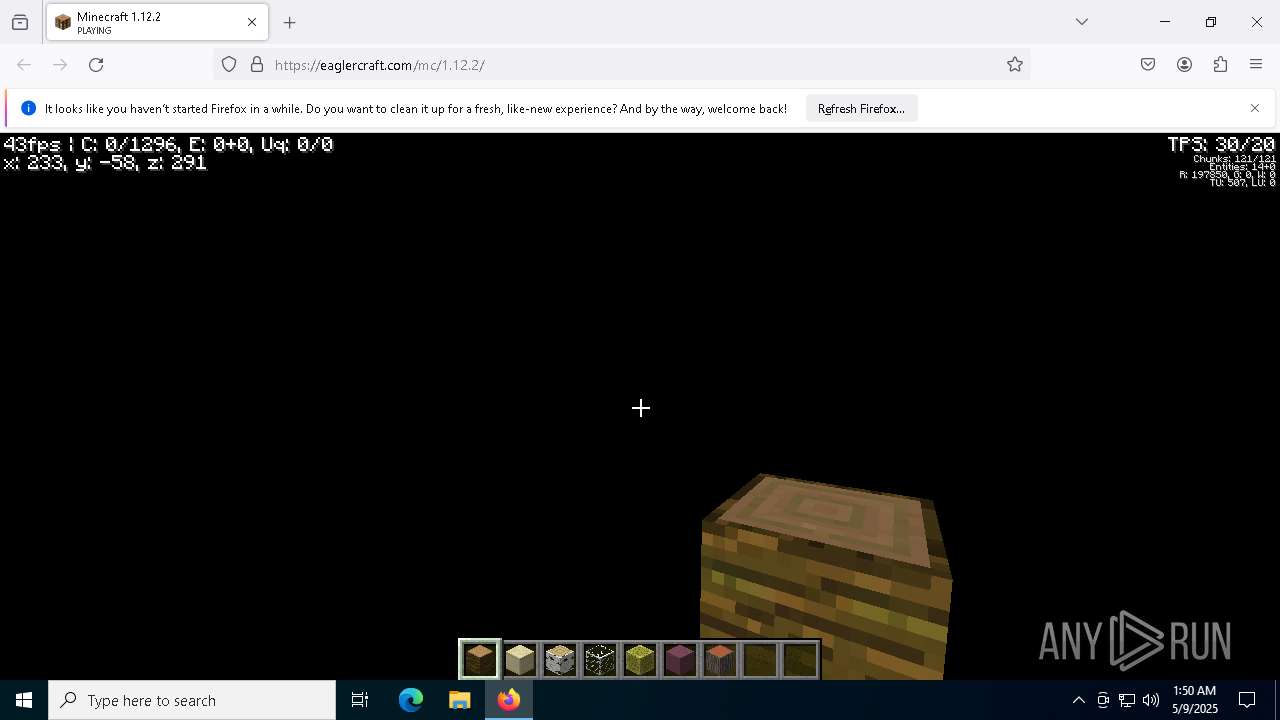Image resolution: width=1280 pixels, height=720 pixels.
Task: Open the clock showing 1:50 AM
Action: 1195,700
